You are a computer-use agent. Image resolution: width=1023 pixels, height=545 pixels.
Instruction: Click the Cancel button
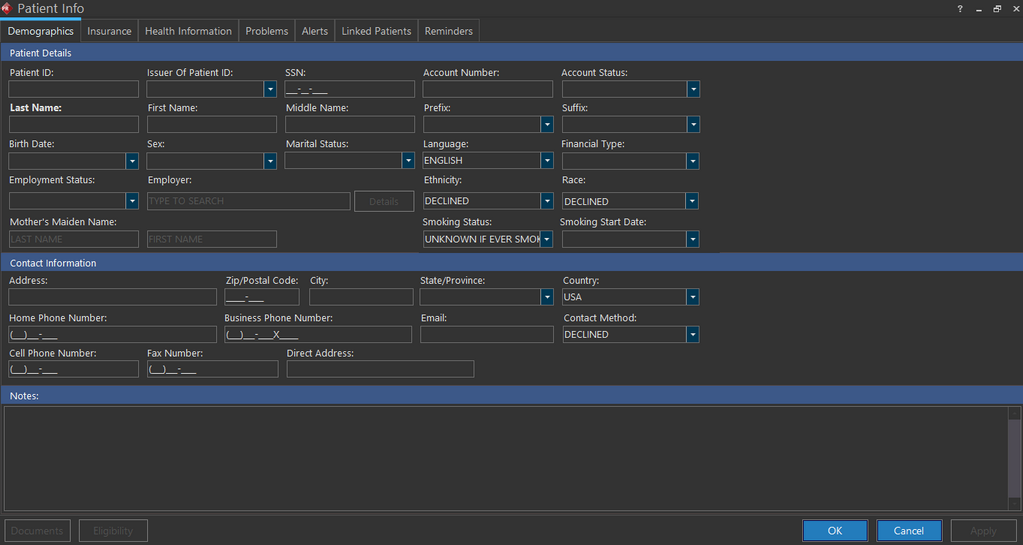(x=909, y=531)
